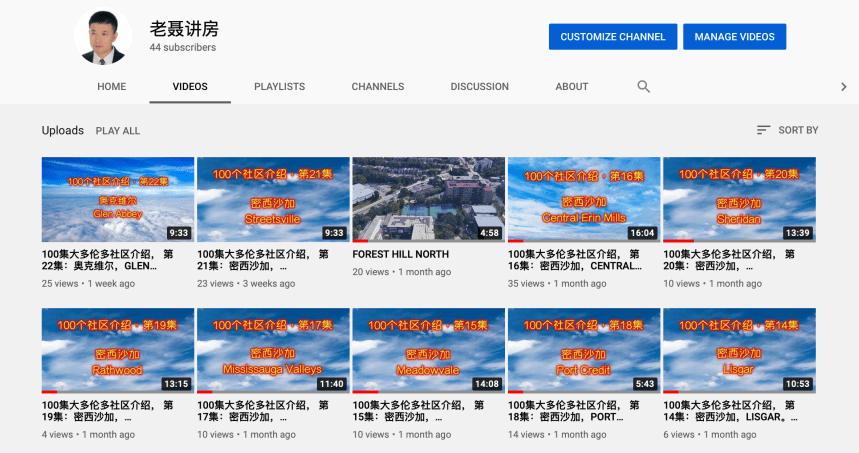859x453 pixels.
Task: Select the Discussion tab
Action: pyautogui.click(x=479, y=87)
